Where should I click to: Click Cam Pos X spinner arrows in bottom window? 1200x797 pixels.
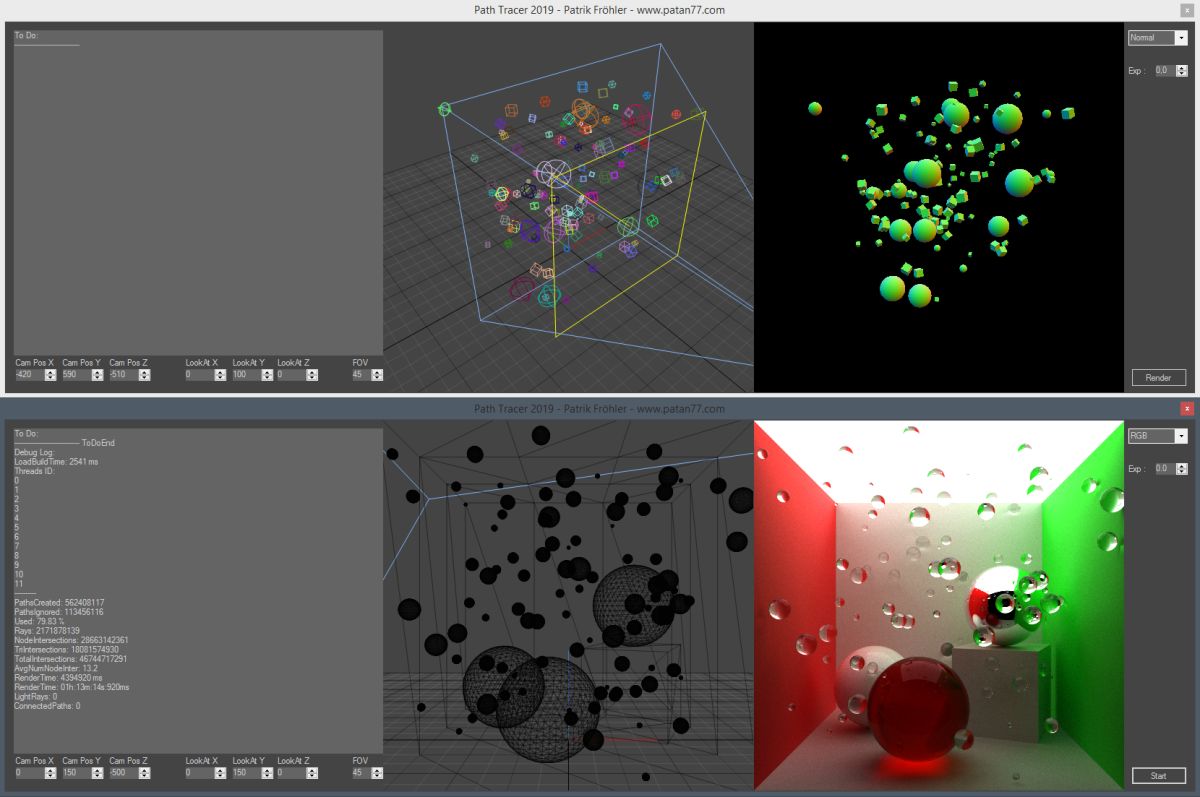tap(51, 773)
